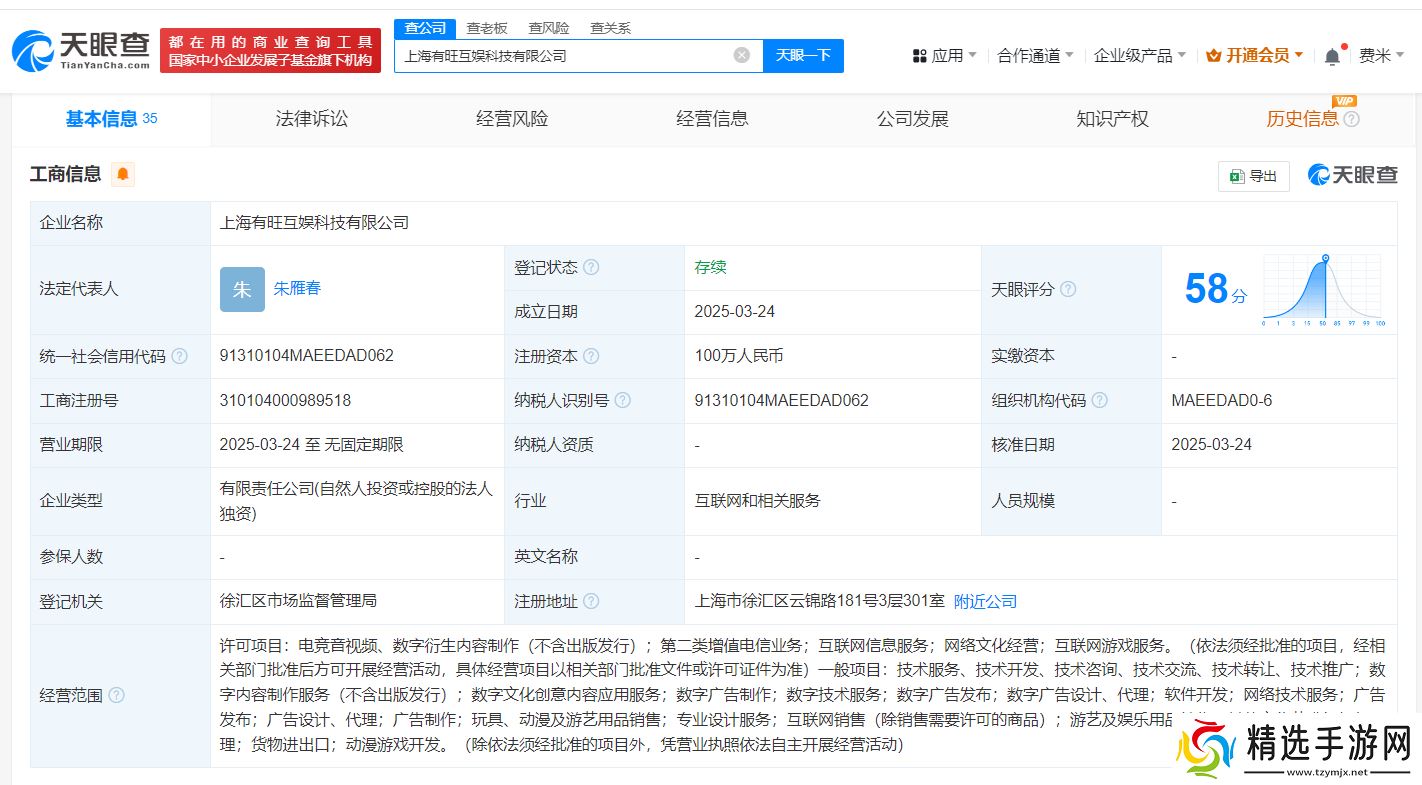1422x785 pixels.
Task: Switch to the 法律诉讼 tab
Action: [312, 119]
